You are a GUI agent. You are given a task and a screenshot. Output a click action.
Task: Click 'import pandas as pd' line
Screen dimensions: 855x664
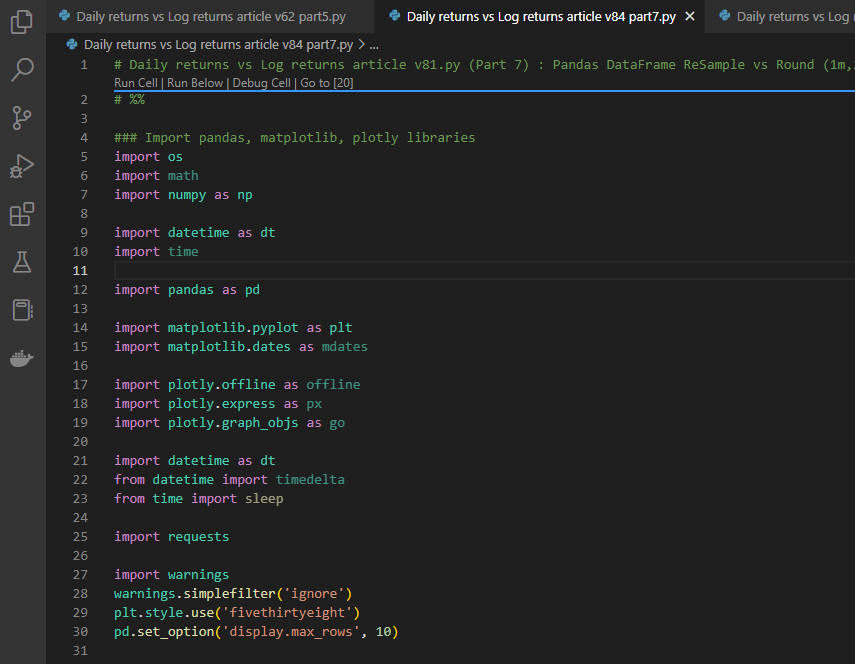pyautogui.click(x=187, y=289)
